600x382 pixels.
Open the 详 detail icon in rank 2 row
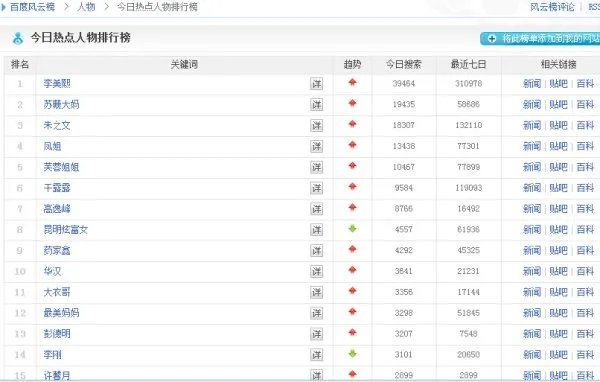(x=316, y=104)
